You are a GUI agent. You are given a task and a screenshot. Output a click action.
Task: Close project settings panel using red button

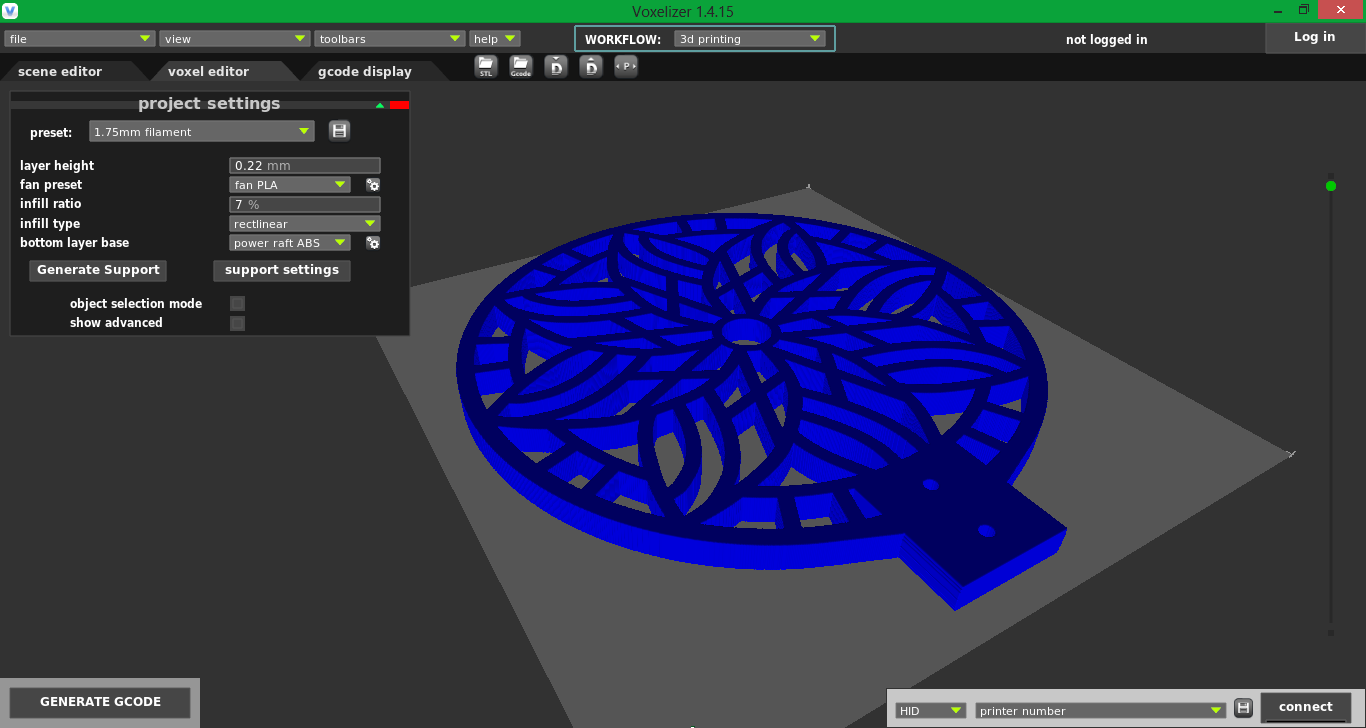point(399,105)
